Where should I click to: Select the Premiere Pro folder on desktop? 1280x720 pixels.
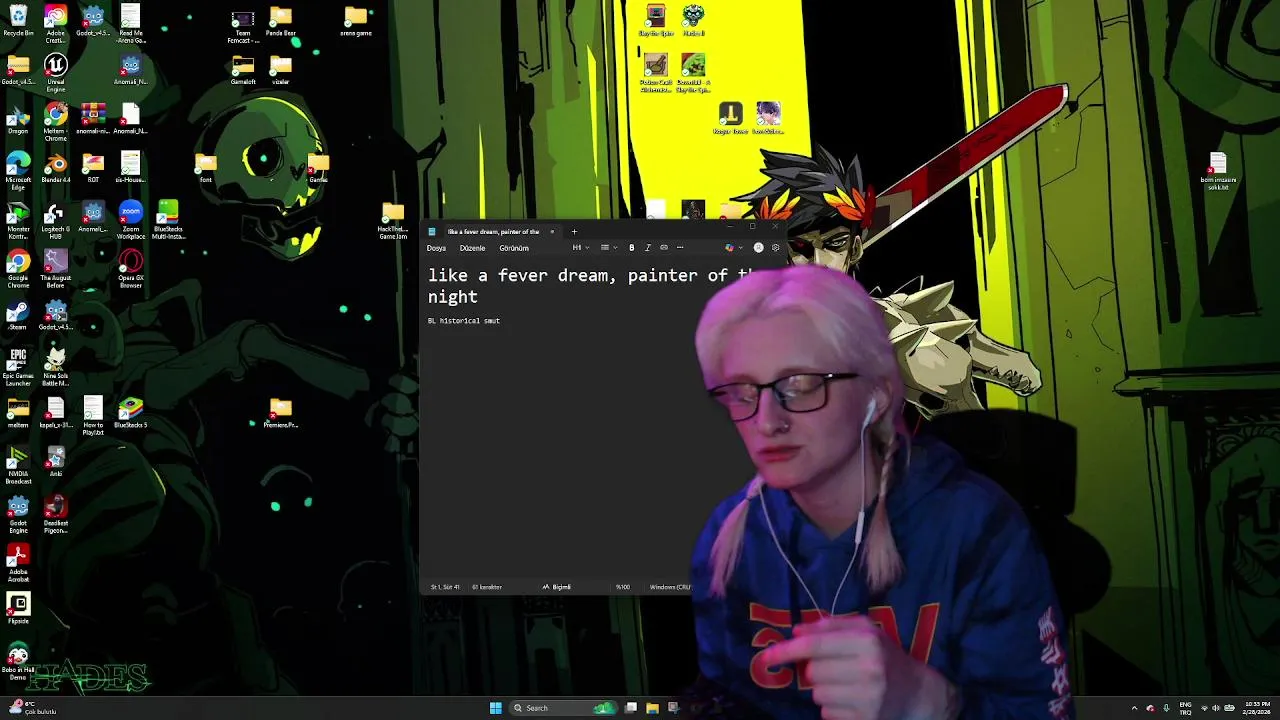click(x=280, y=413)
